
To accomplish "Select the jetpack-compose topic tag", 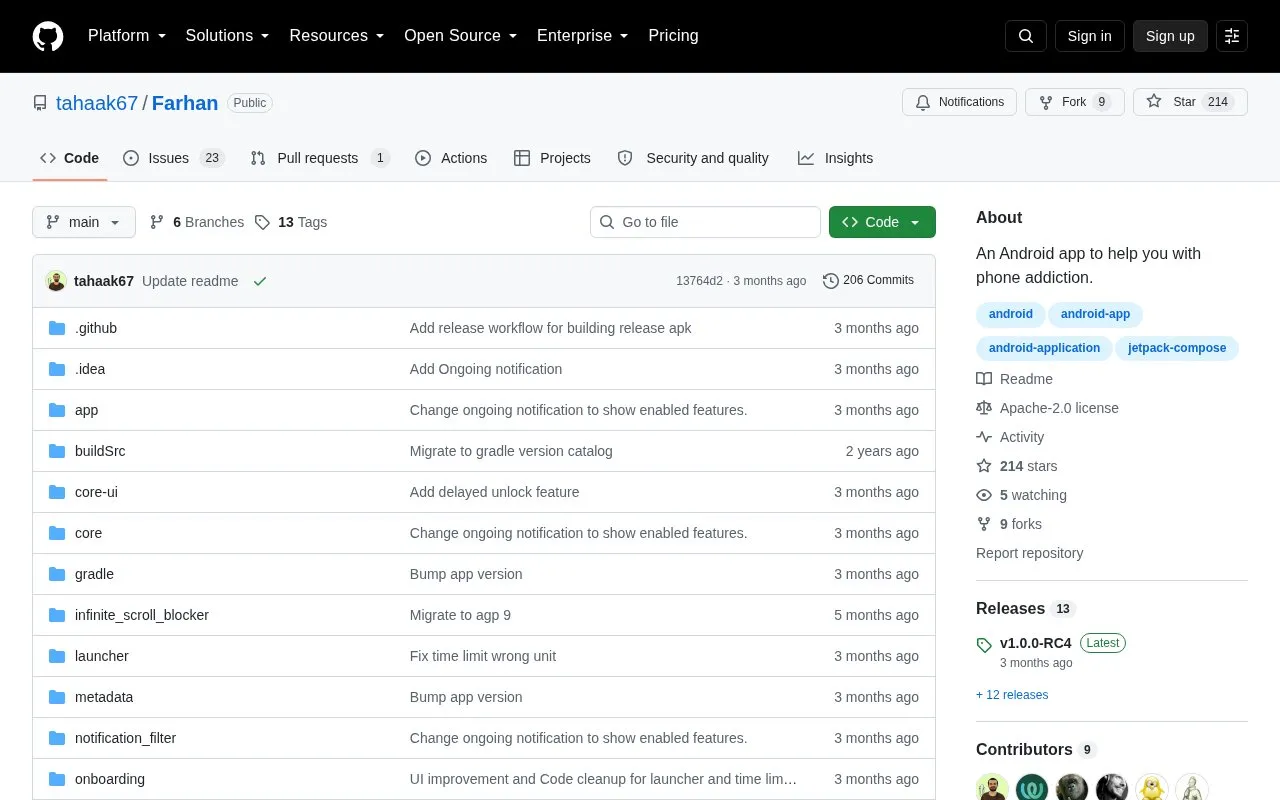I will tap(1177, 348).
